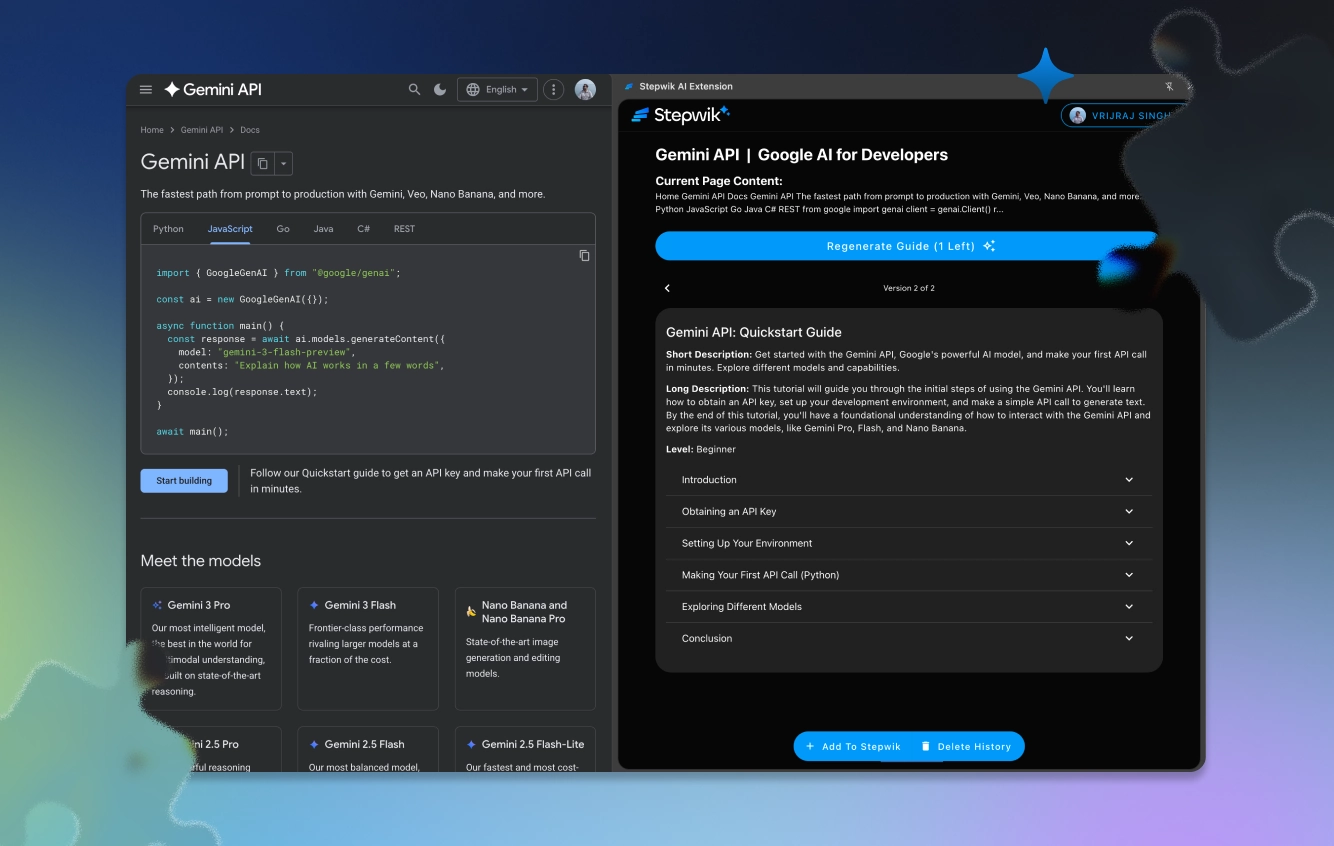
Task: Click the Gemini 2.5 Flash sparkle icon
Action: tap(314, 744)
